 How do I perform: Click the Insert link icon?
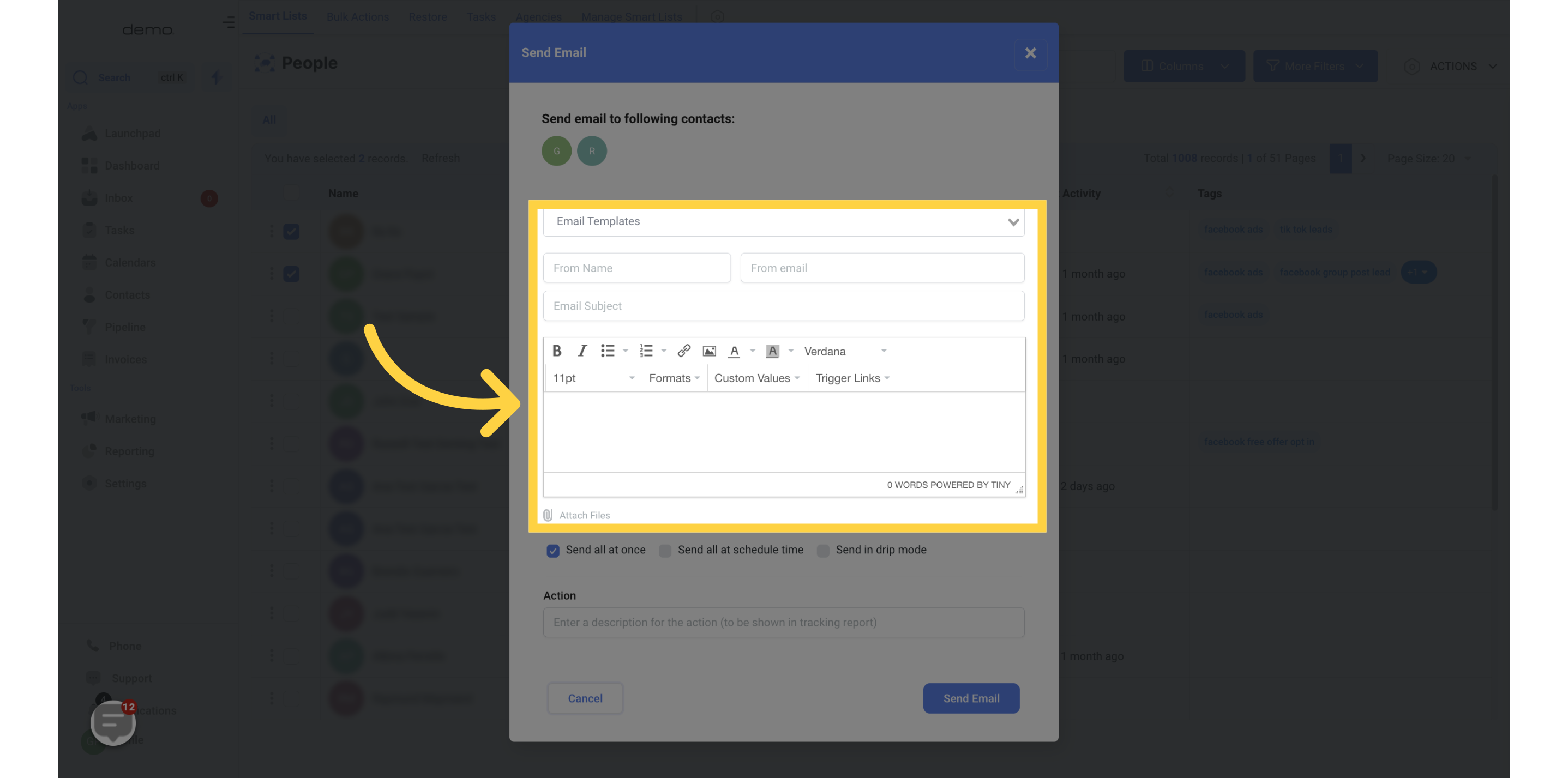683,351
